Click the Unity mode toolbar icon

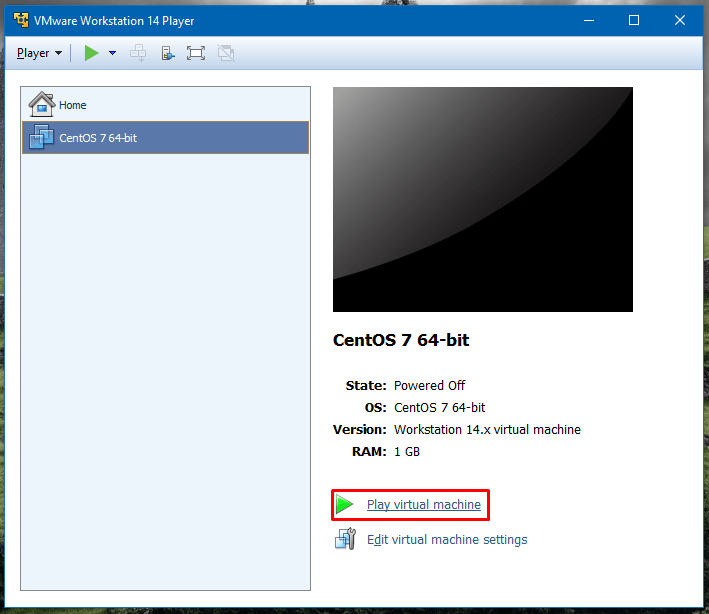[226, 53]
